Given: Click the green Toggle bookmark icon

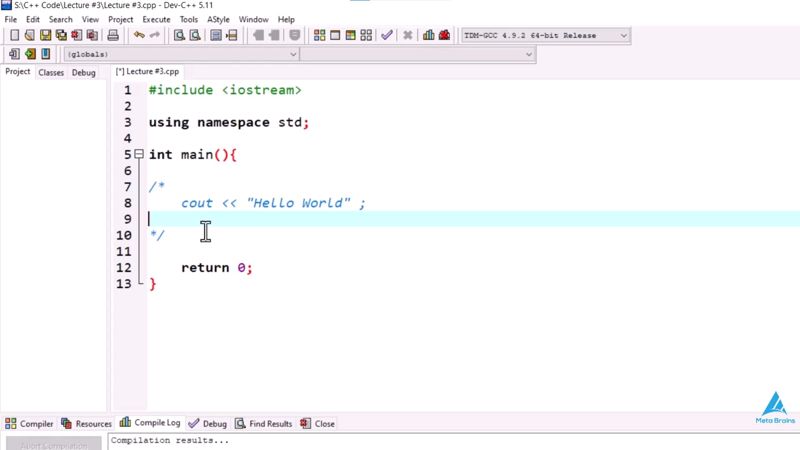Looking at the screenshot, I should tap(30, 54).
